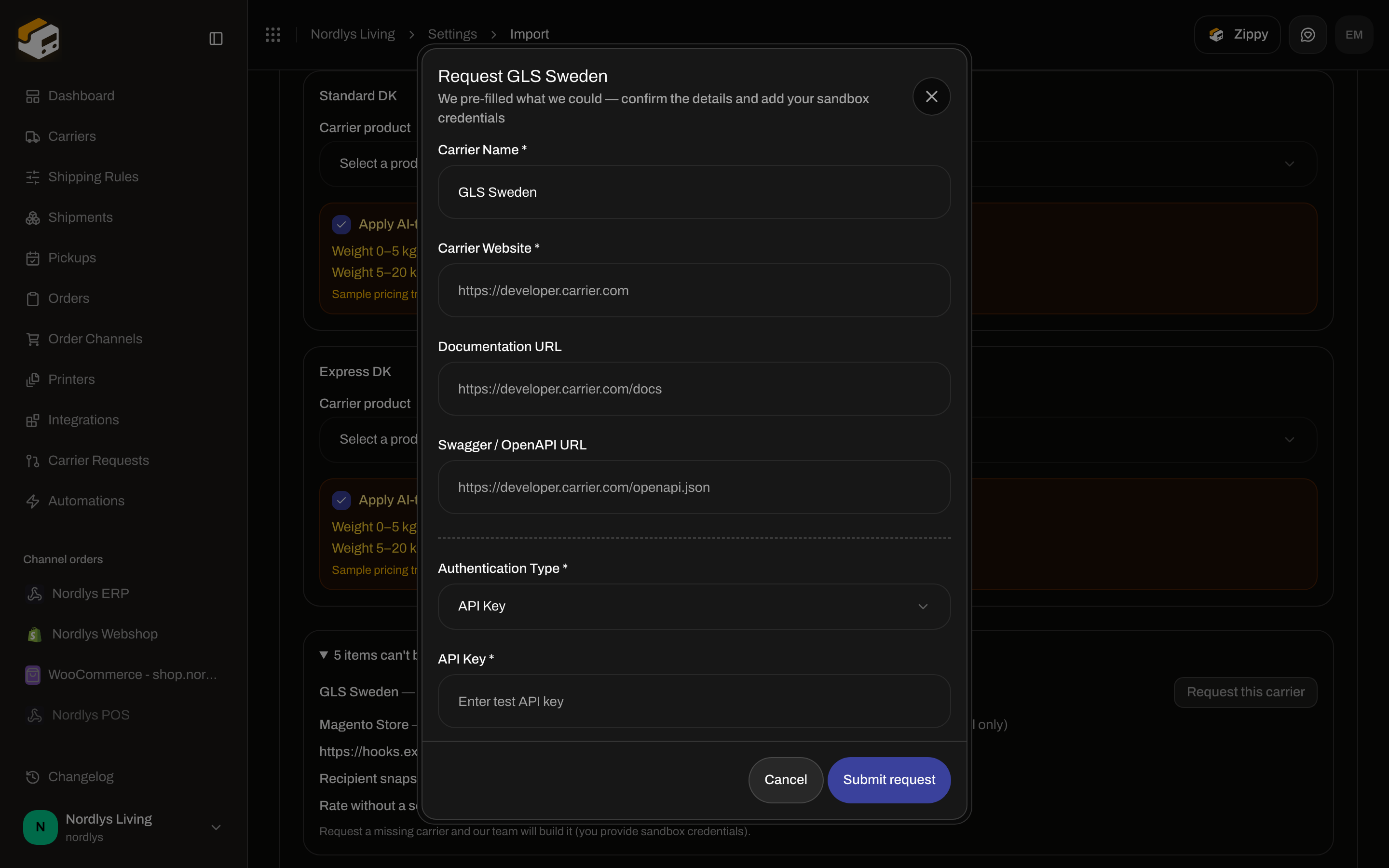Go to Settings breadcrumb
The image size is (1389, 868).
point(452,34)
